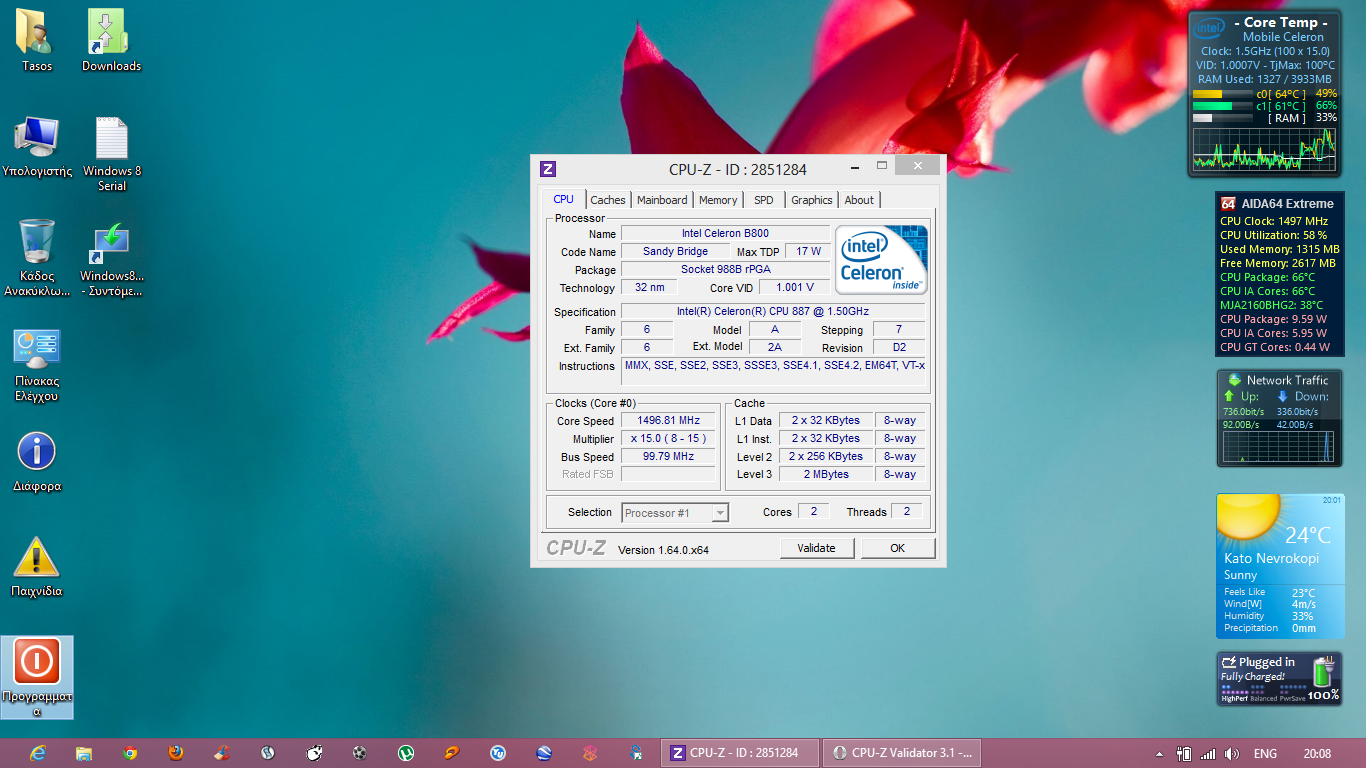Viewport: 1366px width, 768px height.
Task: Click CPU Utilization 58 % in AIDA64
Action: click(1273, 235)
